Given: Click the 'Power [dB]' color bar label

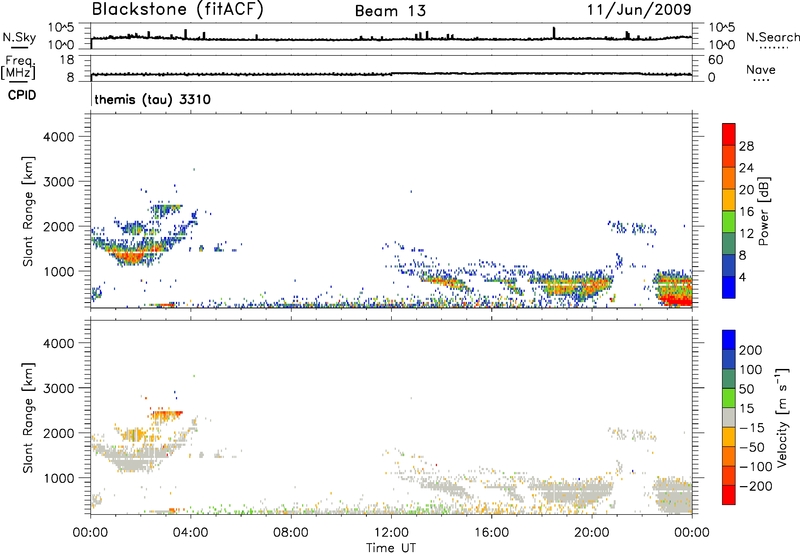Looking at the screenshot, I should (763, 211).
